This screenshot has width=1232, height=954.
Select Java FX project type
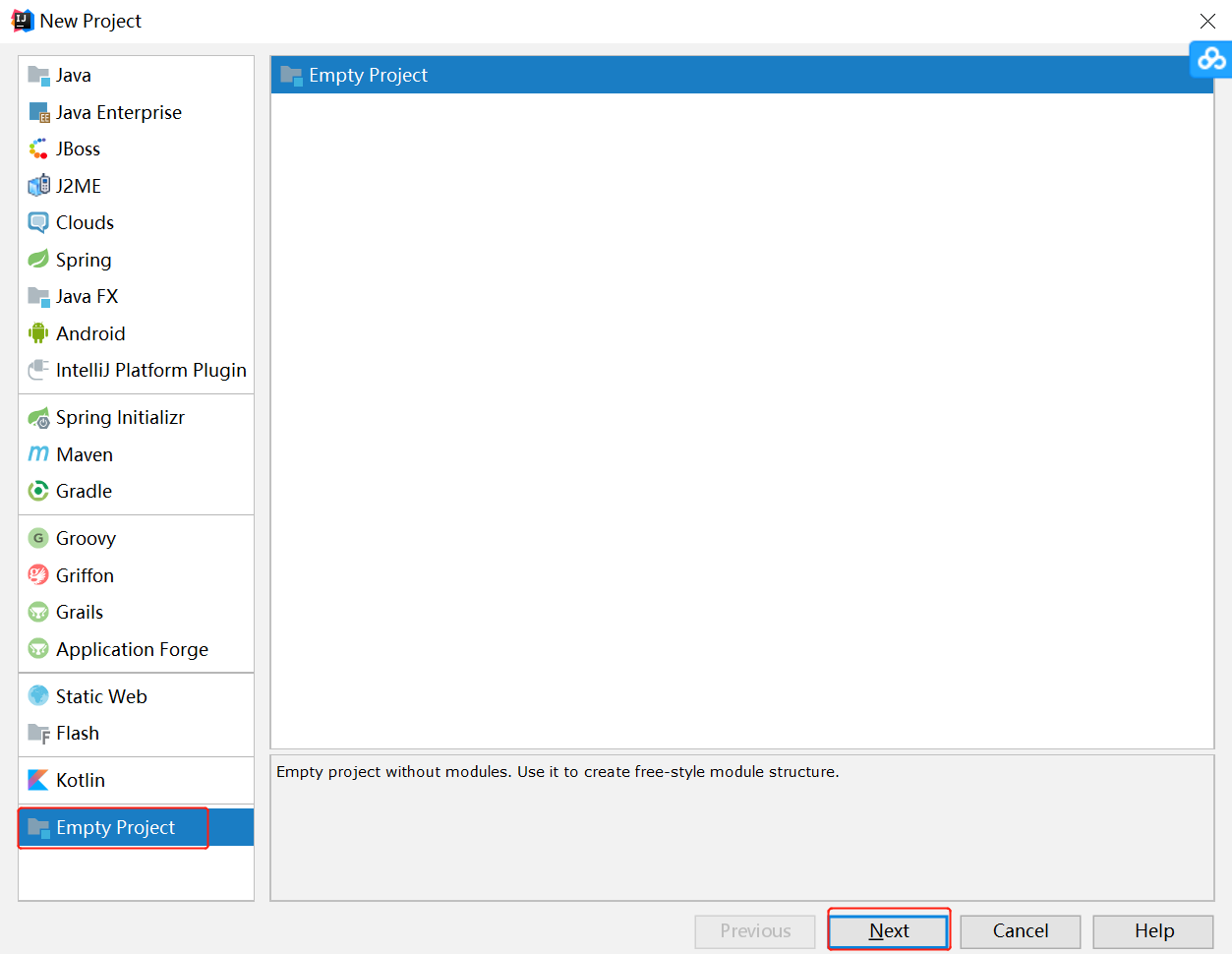point(136,296)
